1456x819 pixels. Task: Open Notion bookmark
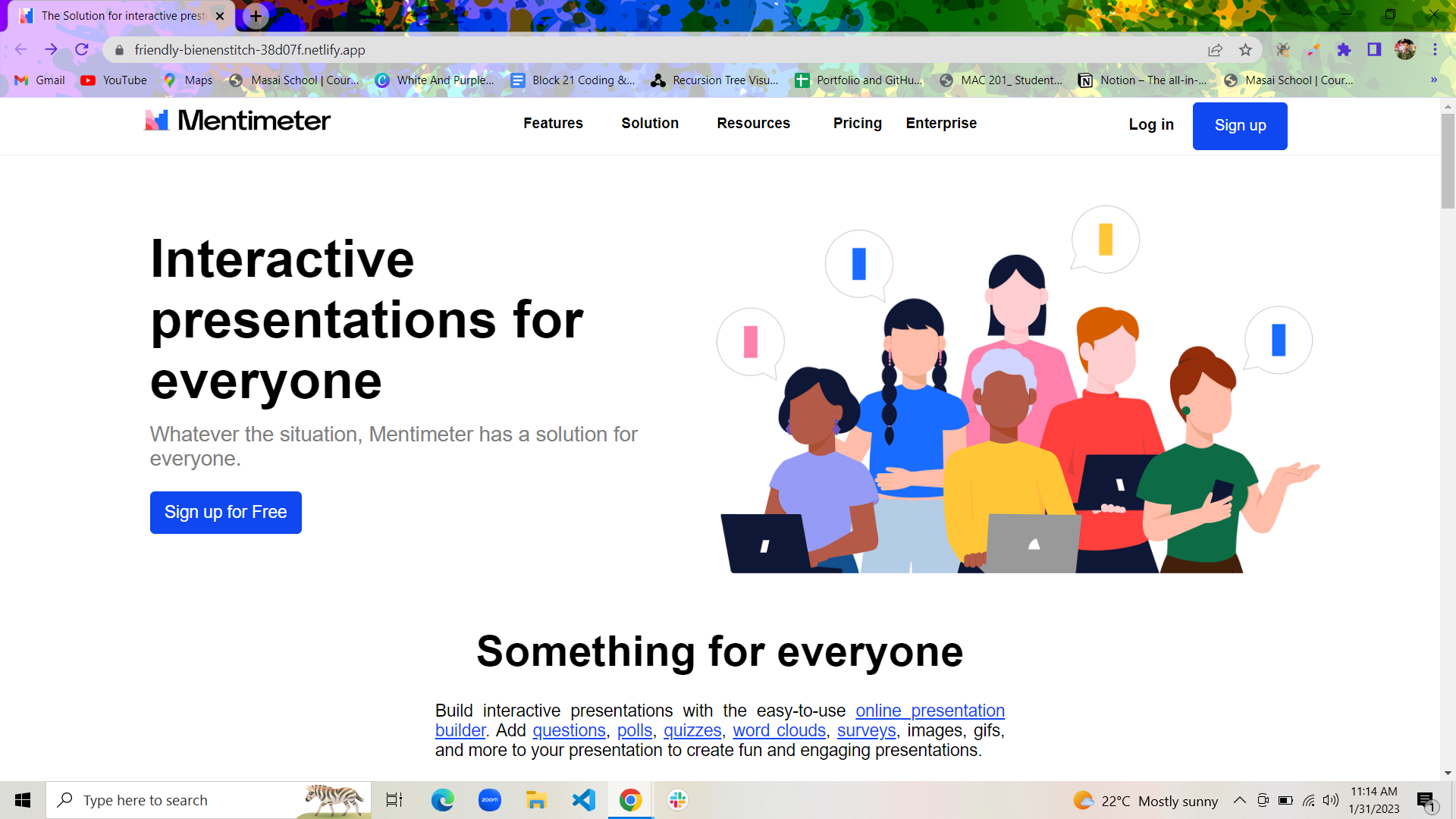(1142, 80)
